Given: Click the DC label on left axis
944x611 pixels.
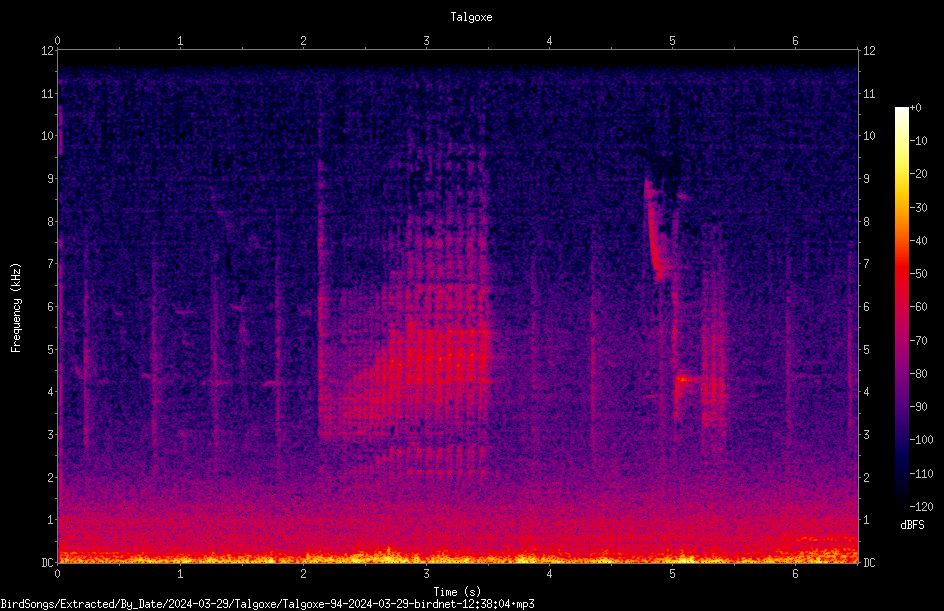Looking at the screenshot, I should (47, 563).
